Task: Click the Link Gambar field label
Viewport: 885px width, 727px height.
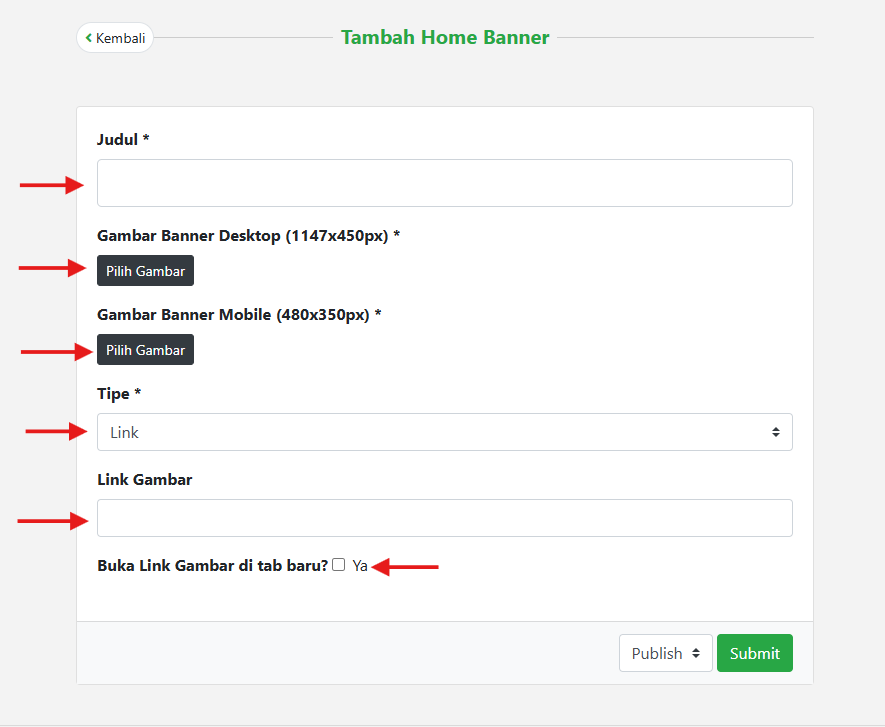Action: click(144, 480)
